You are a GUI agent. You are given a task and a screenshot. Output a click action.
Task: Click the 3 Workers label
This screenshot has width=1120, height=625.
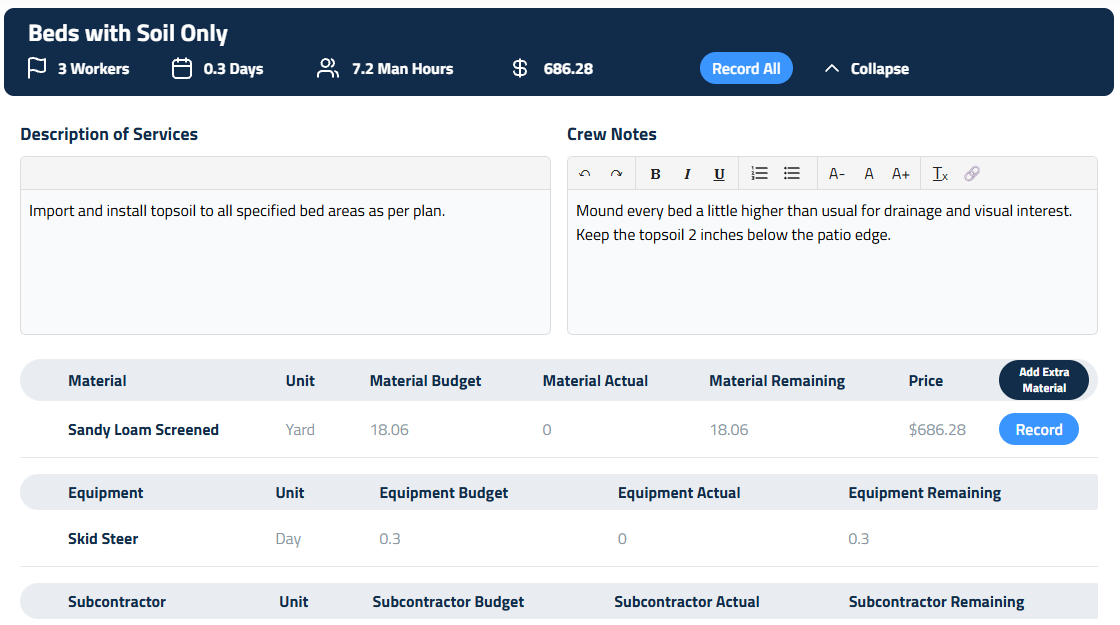(94, 69)
